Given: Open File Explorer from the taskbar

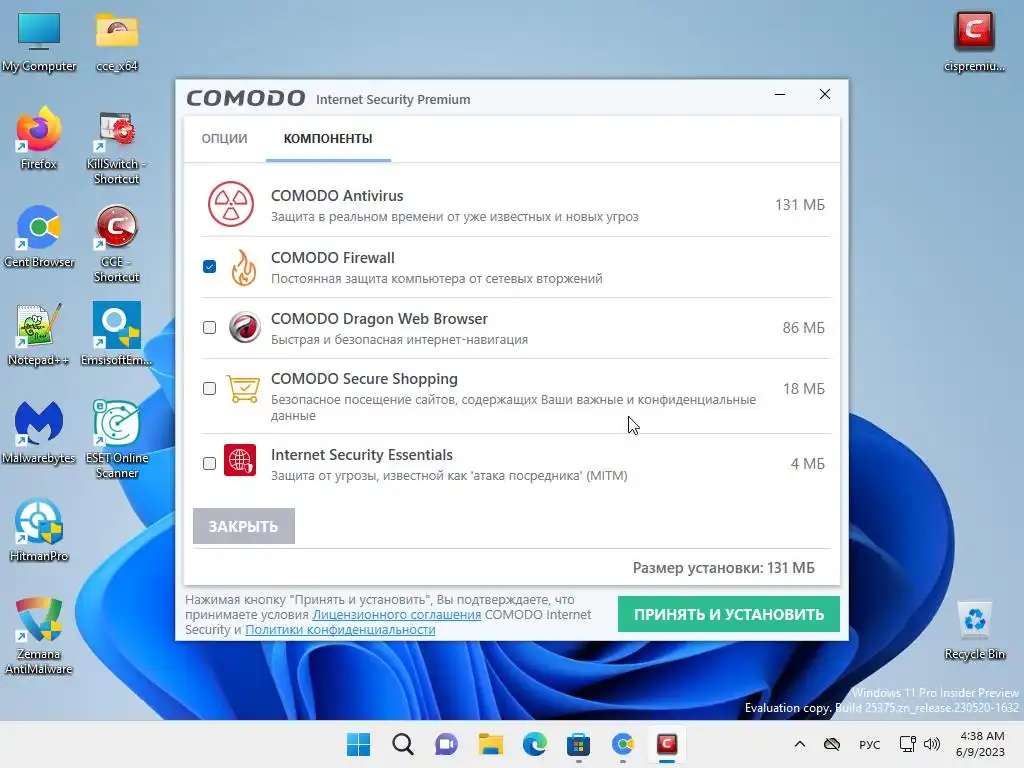Looking at the screenshot, I should (x=490, y=744).
